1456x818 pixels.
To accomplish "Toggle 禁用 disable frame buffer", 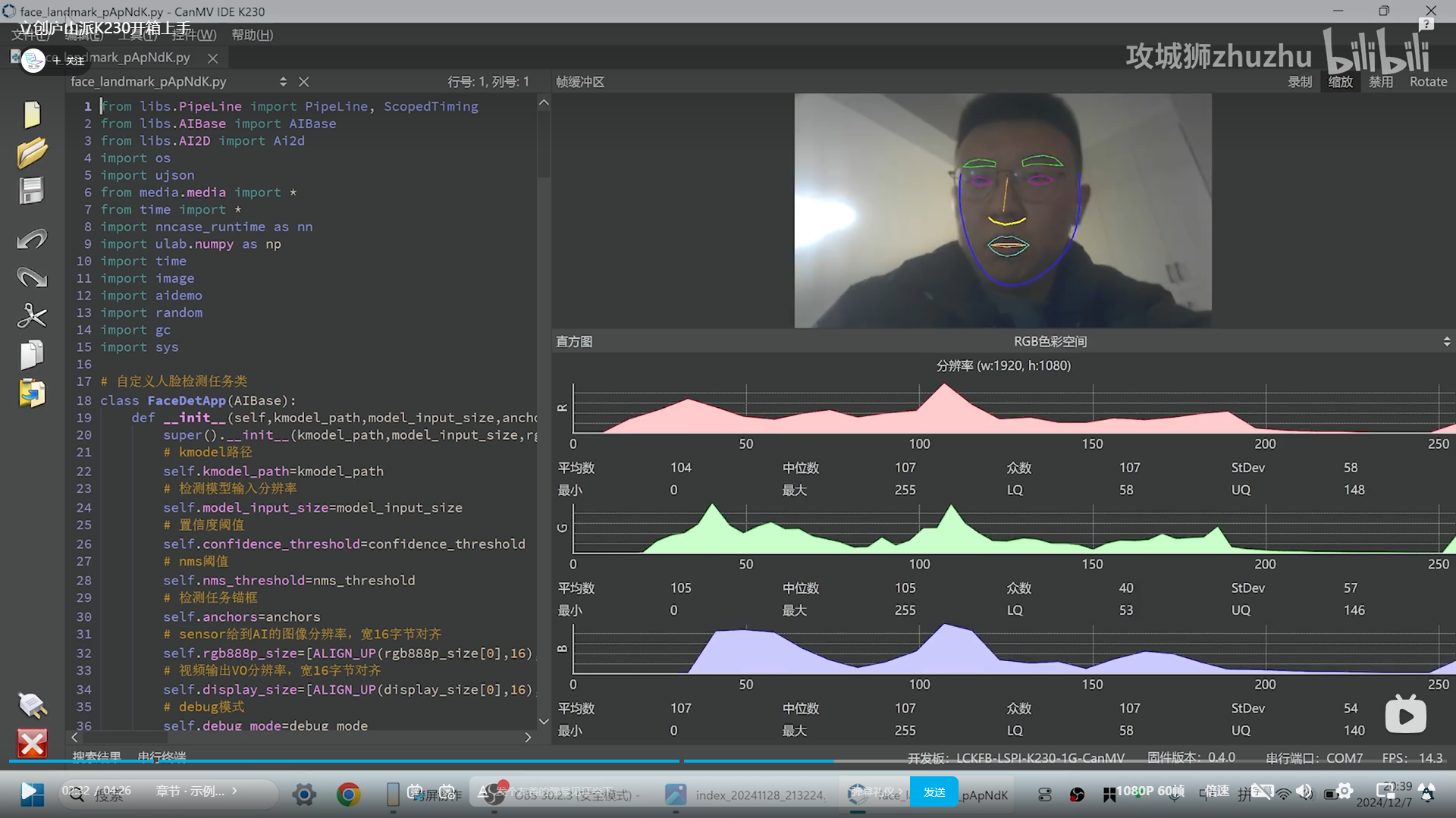I will pos(1380,82).
